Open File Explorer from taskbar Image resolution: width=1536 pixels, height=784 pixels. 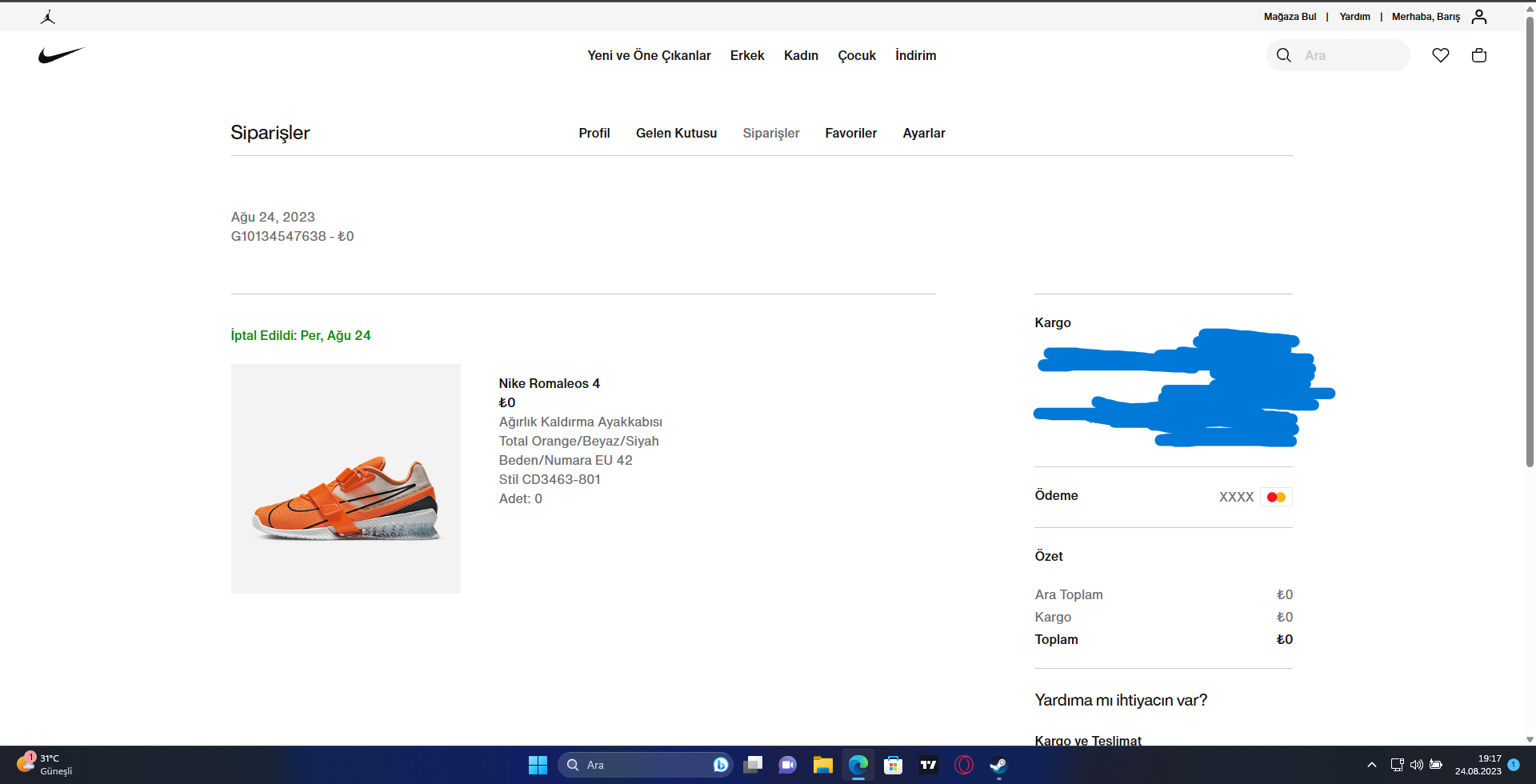[823, 765]
